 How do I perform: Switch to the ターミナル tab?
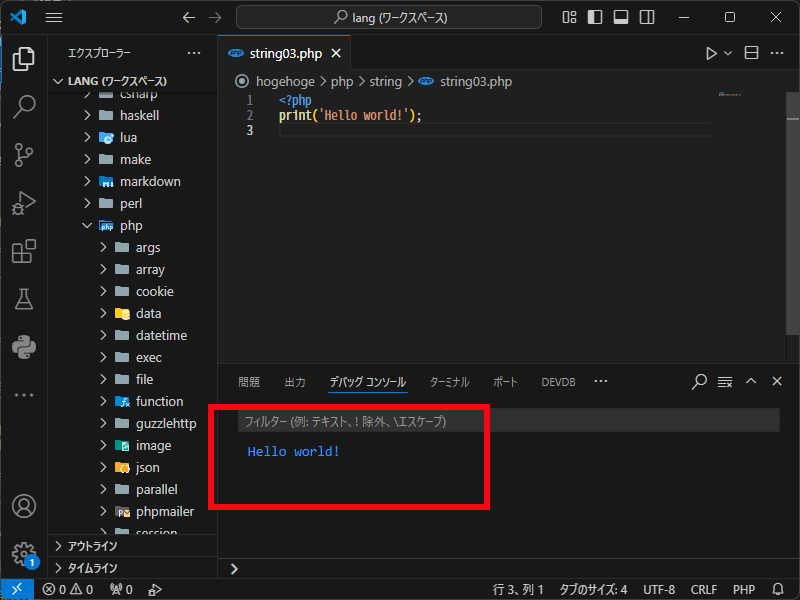click(449, 382)
